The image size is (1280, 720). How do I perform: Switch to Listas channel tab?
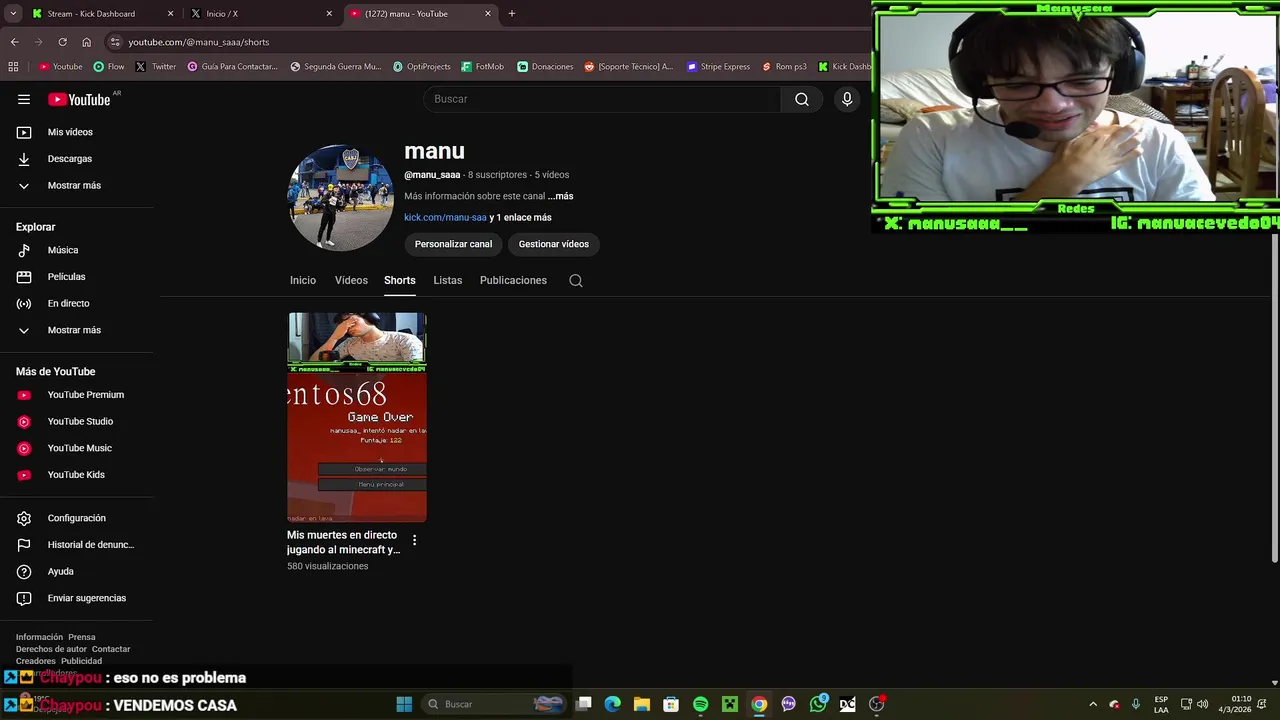447,280
